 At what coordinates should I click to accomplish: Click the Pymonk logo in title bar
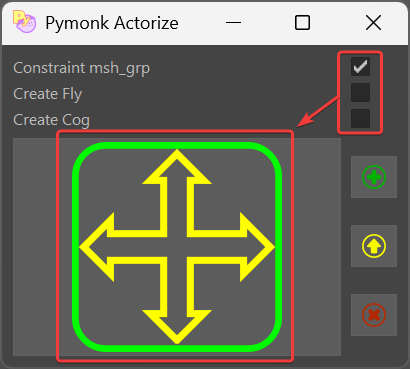point(24,22)
